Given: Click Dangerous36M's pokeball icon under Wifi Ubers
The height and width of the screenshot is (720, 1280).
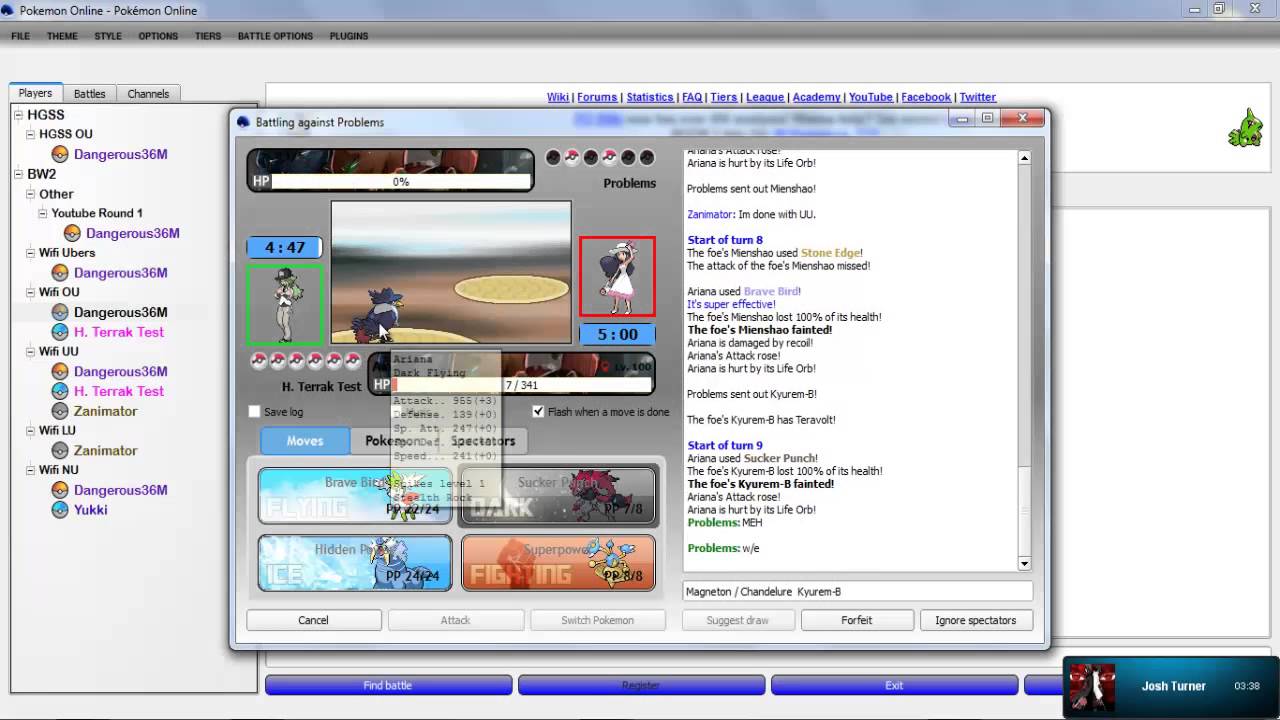Looking at the screenshot, I should pyautogui.click(x=60, y=273).
